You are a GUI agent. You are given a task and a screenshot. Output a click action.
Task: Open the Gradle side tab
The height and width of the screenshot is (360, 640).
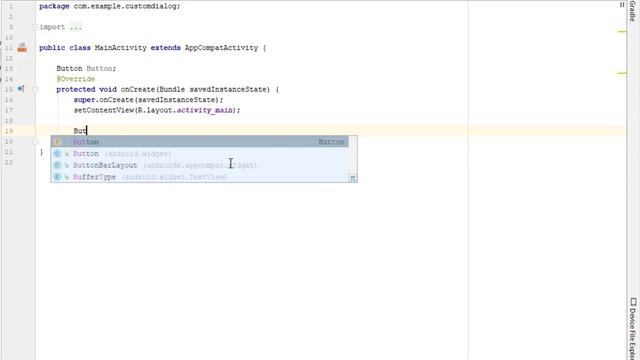coord(633,11)
